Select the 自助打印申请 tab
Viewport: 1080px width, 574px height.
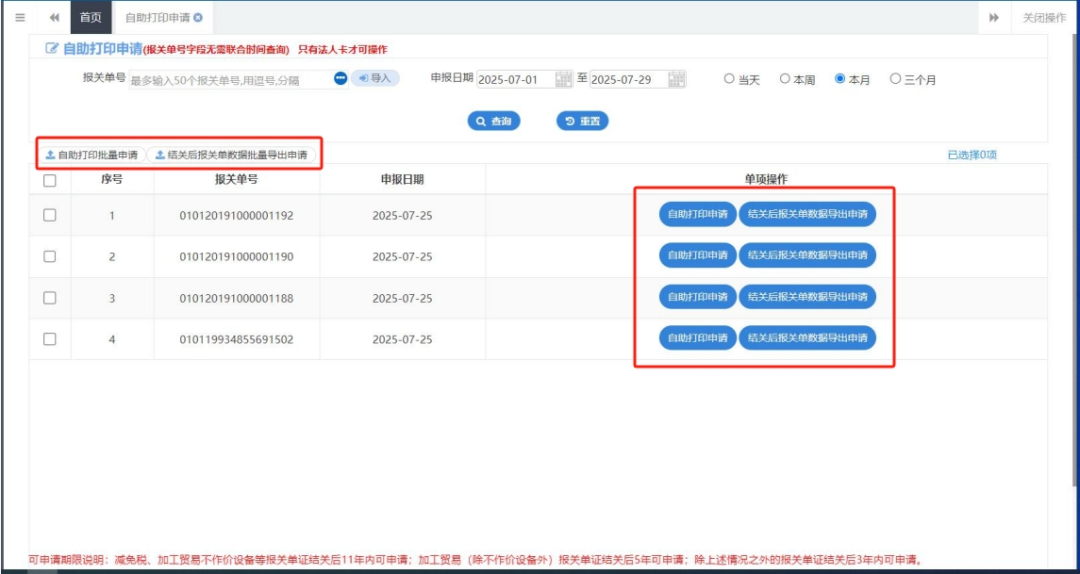click(x=157, y=17)
